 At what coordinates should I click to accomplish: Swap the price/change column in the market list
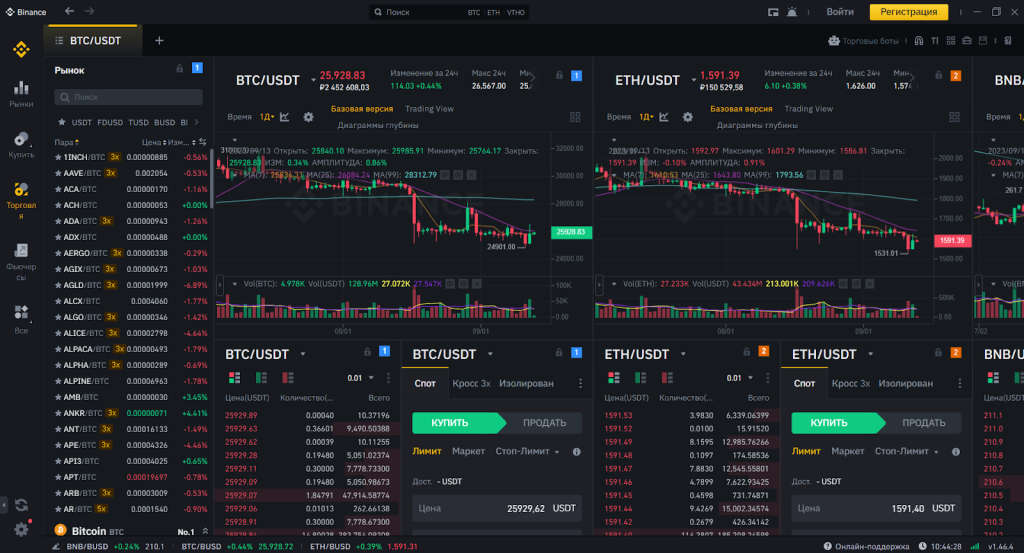coord(202,142)
